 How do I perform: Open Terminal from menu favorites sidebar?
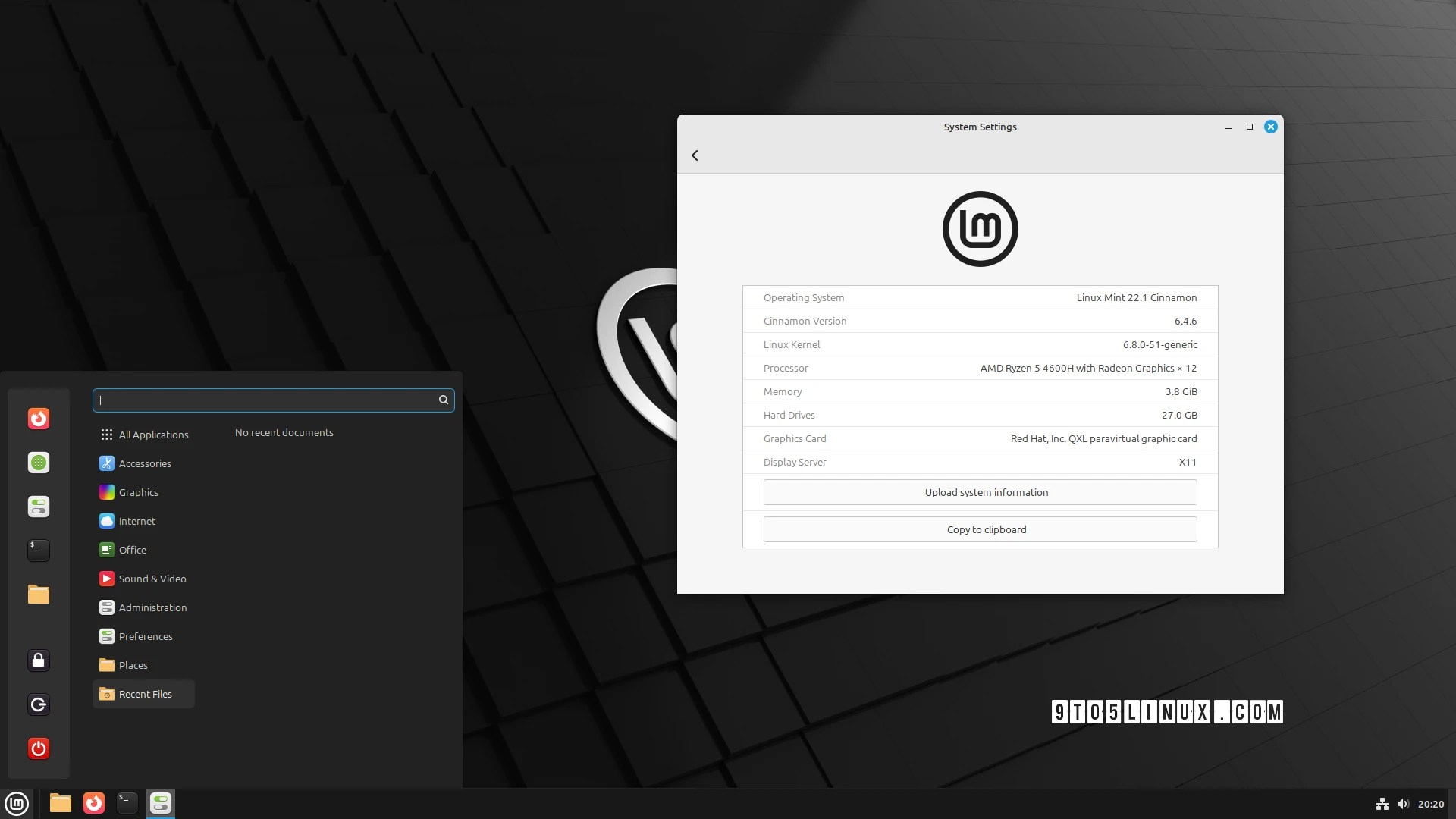[x=39, y=550]
